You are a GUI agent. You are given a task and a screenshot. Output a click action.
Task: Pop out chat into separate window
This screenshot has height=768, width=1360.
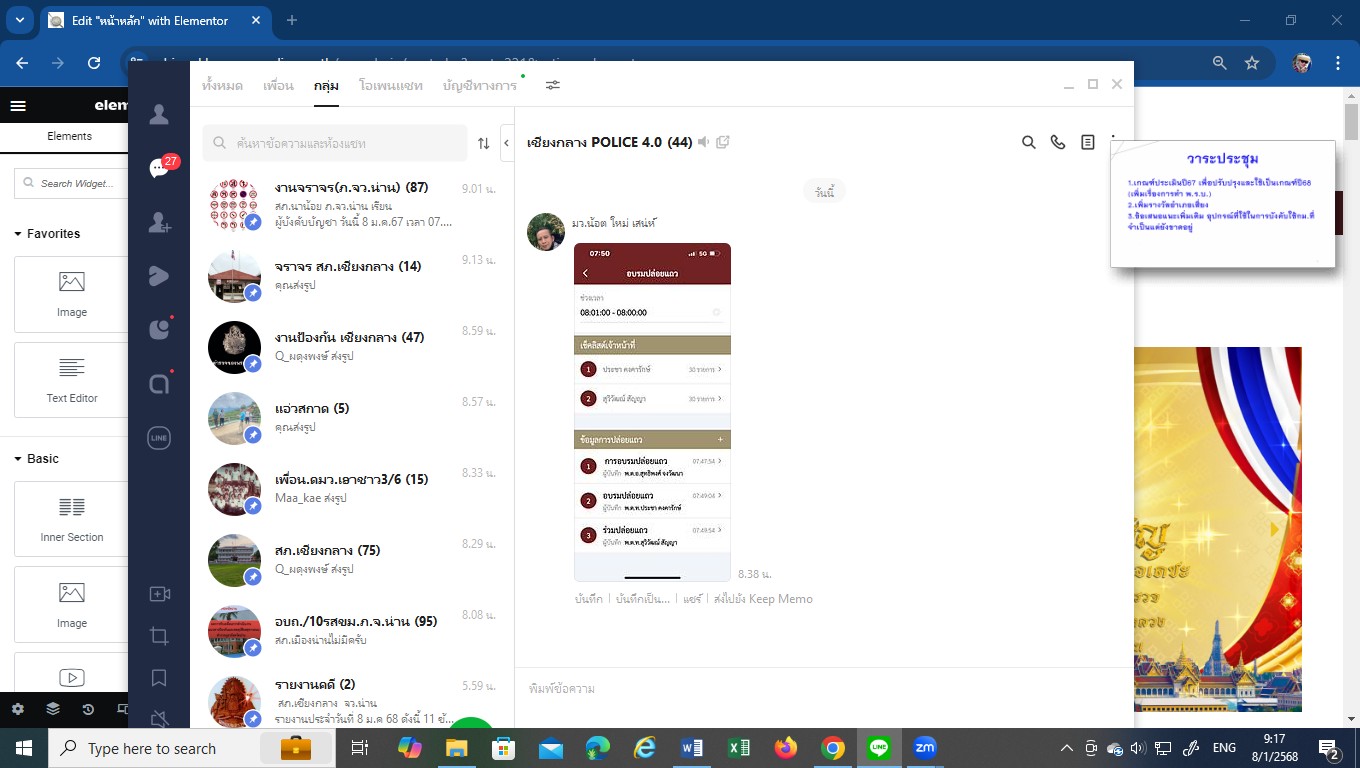[723, 142]
